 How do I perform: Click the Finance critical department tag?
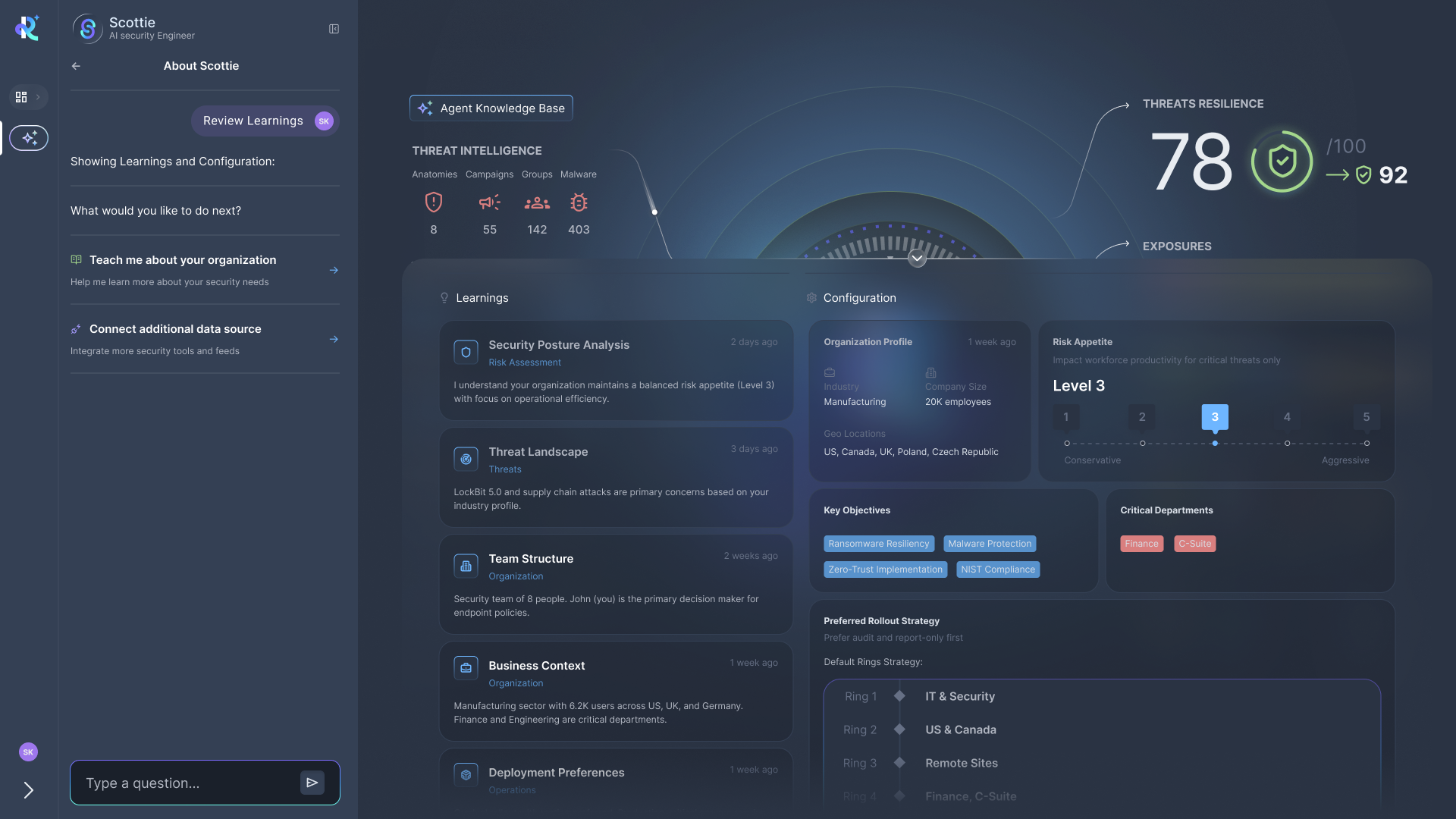tap(1142, 544)
